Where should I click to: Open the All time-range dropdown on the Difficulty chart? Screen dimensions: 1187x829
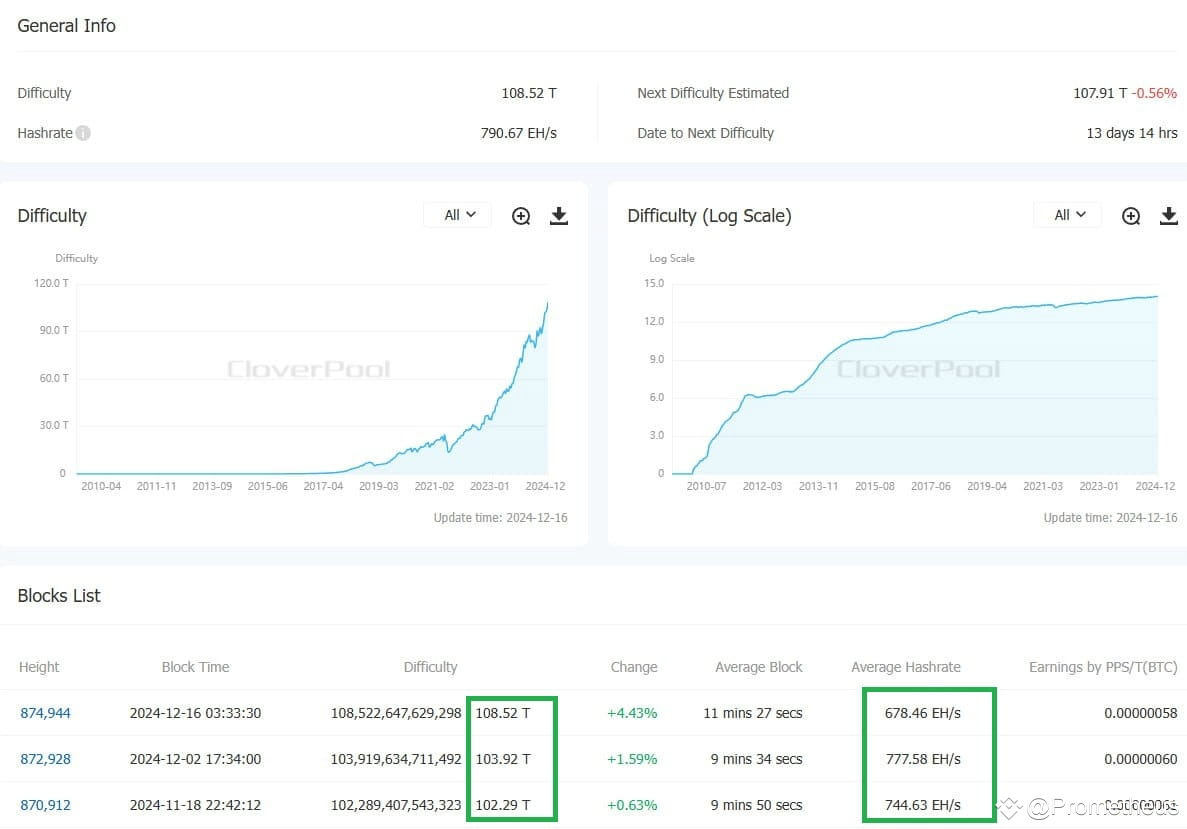click(456, 214)
